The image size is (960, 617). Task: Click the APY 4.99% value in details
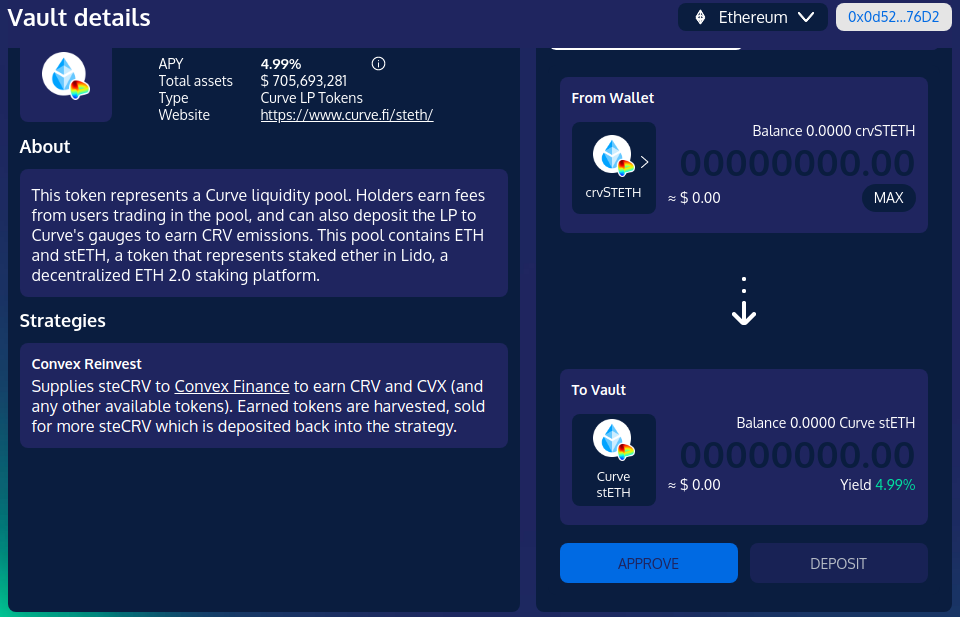(x=280, y=64)
